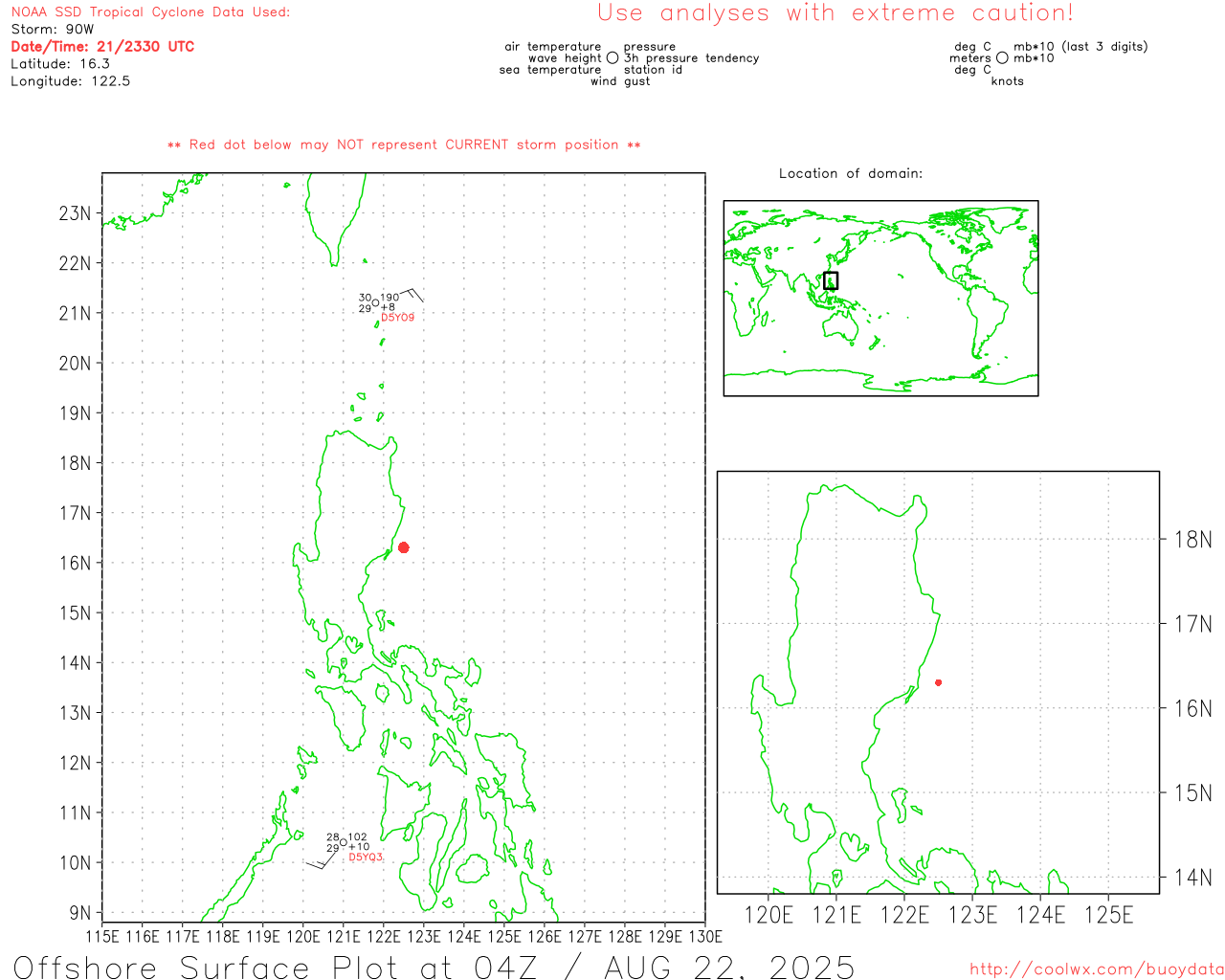Click the pressure value 190 at D5YO9

(390, 298)
